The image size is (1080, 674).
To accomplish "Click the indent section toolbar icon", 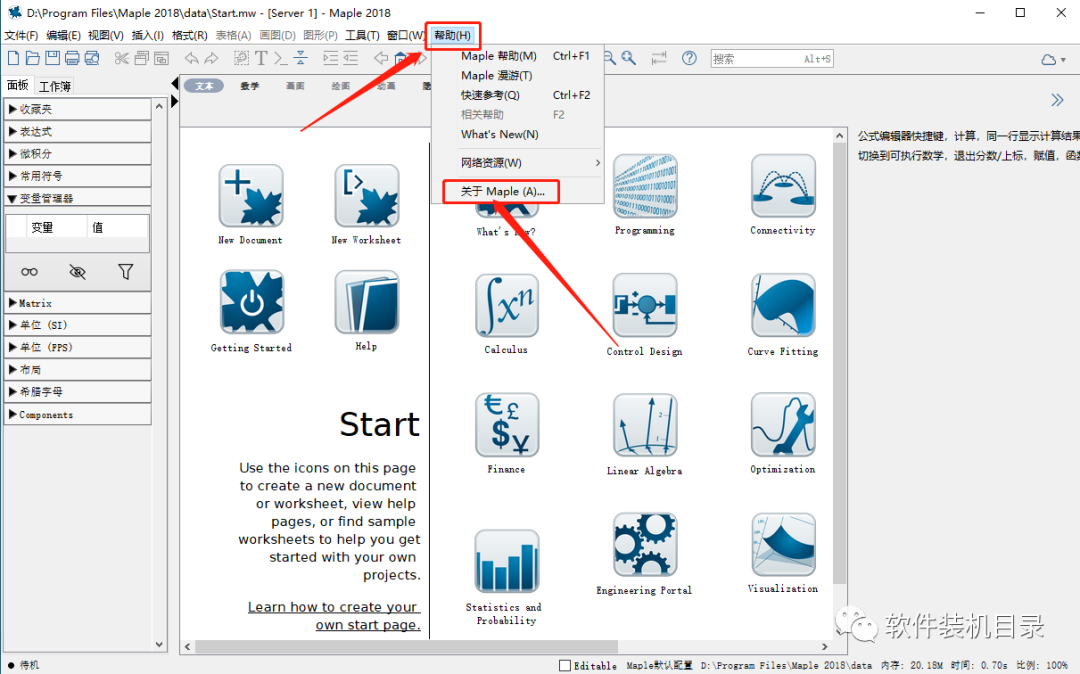I will pyautogui.click(x=331, y=59).
